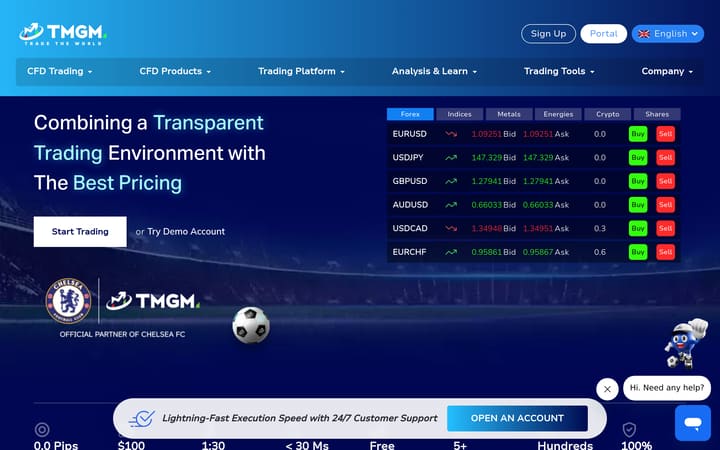Switch to the Energies tab

(x=558, y=114)
